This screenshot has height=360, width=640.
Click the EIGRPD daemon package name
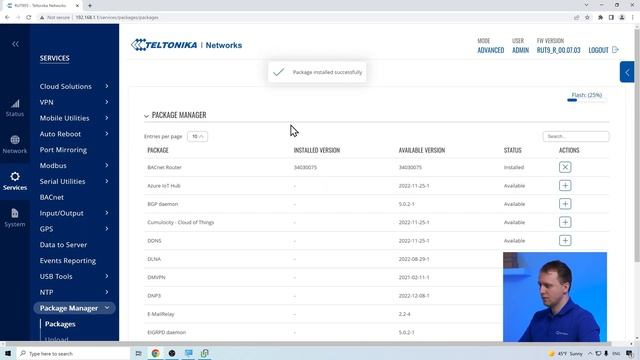(x=167, y=332)
